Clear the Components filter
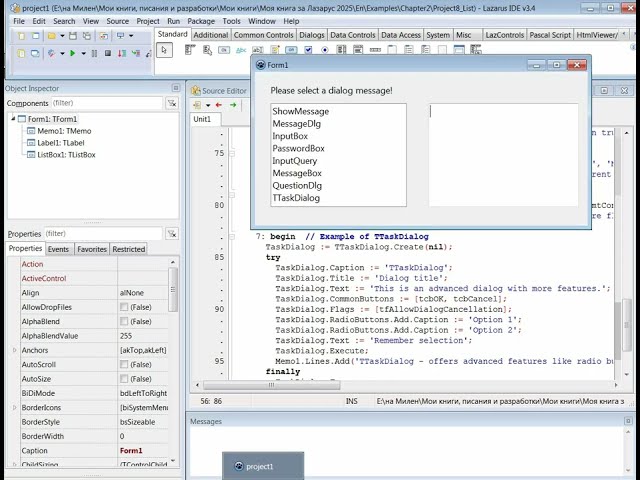This screenshot has height=480, width=640. [172, 103]
